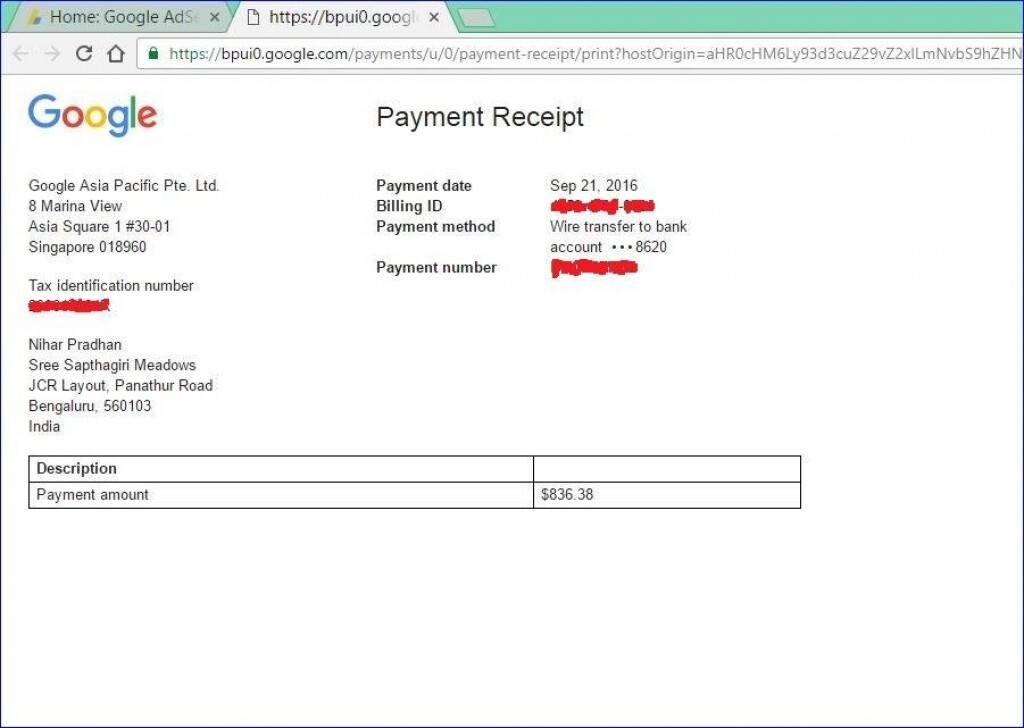This screenshot has width=1024, height=728.
Task: Click the Tax identification number label
Action: pyautogui.click(x=111, y=285)
